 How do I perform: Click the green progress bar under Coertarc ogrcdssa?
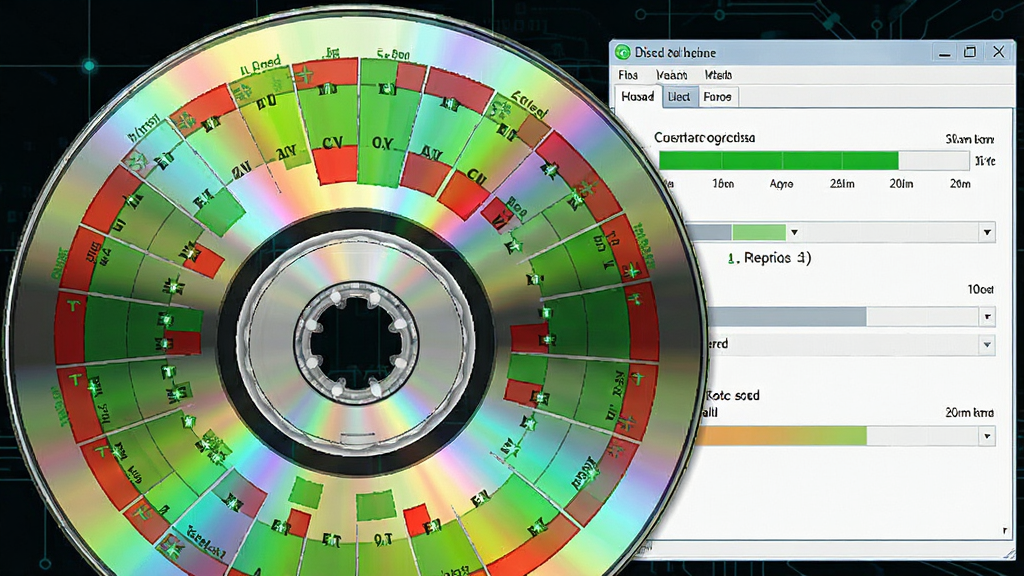[x=778, y=160]
